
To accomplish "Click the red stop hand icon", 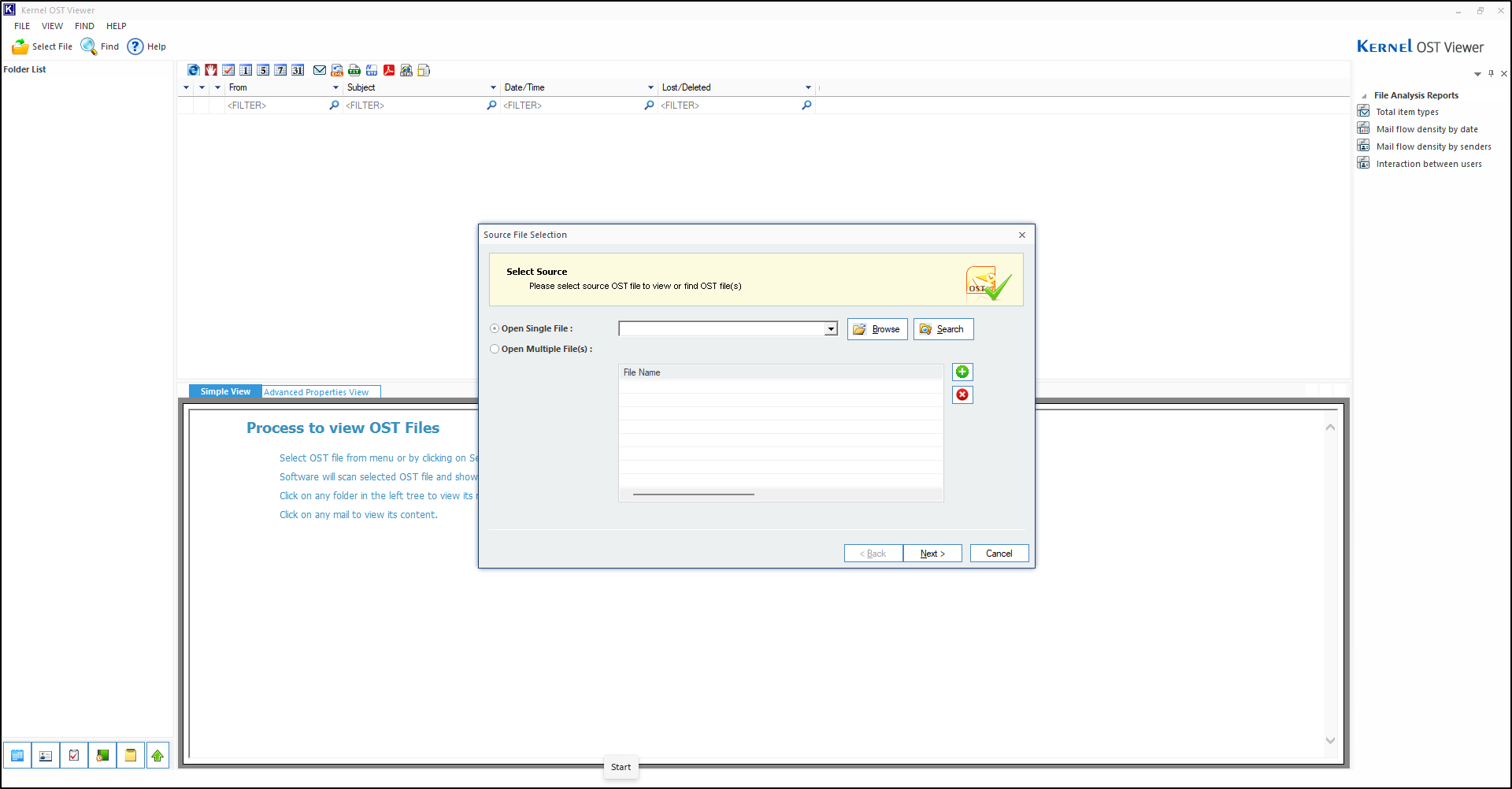I will 211,70.
